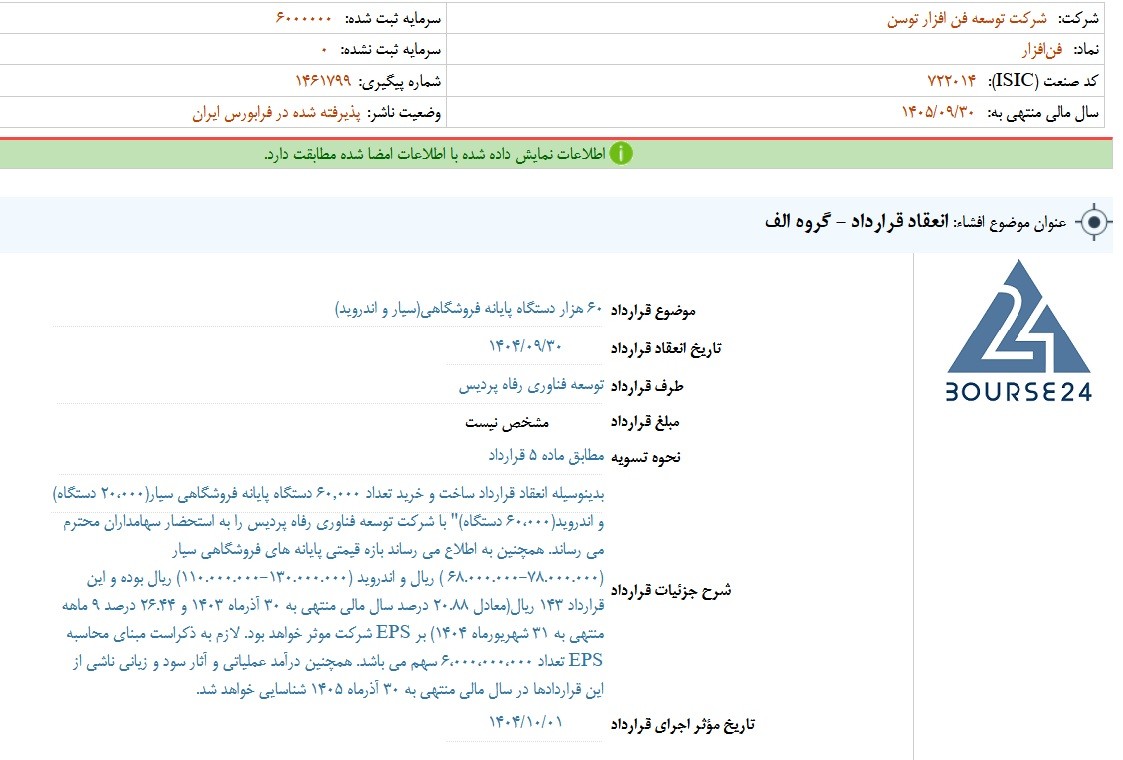1123x760 pixels.
Task: Click the contract details paragraph starting "بدینوسیله انعقاد قرارداد"
Action: click(329, 591)
